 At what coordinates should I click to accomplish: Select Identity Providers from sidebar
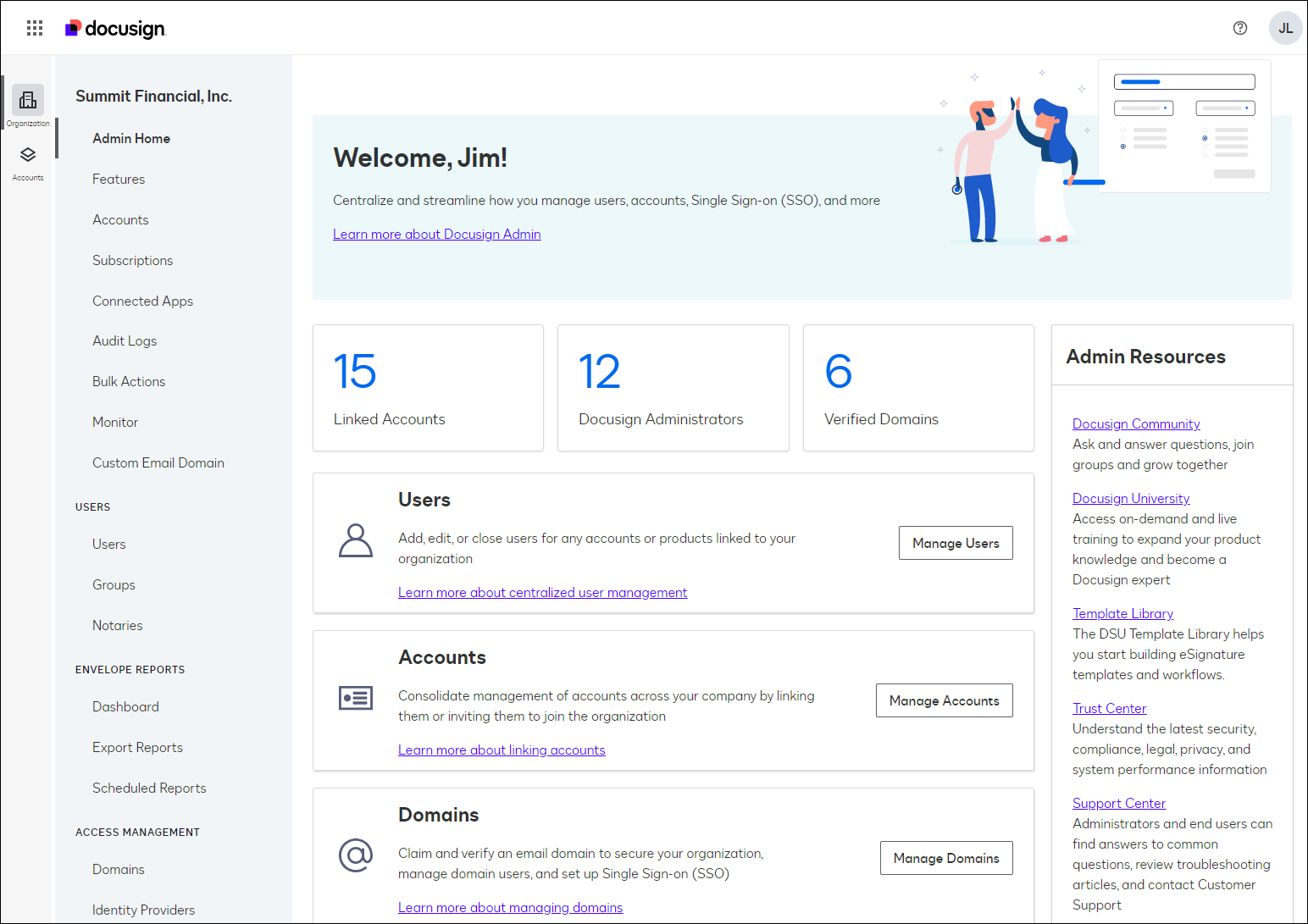(143, 909)
